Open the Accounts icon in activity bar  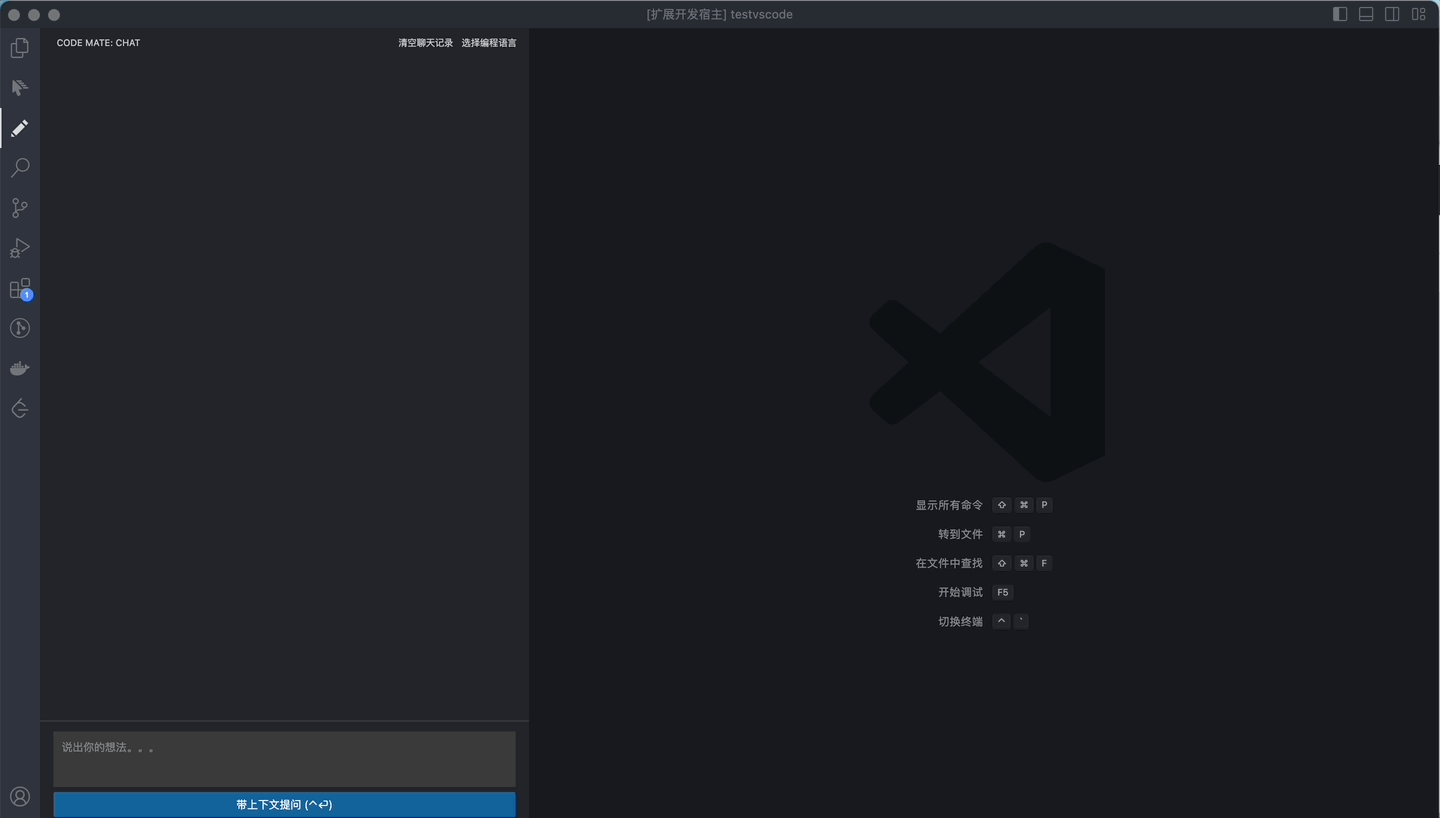tap(20, 796)
